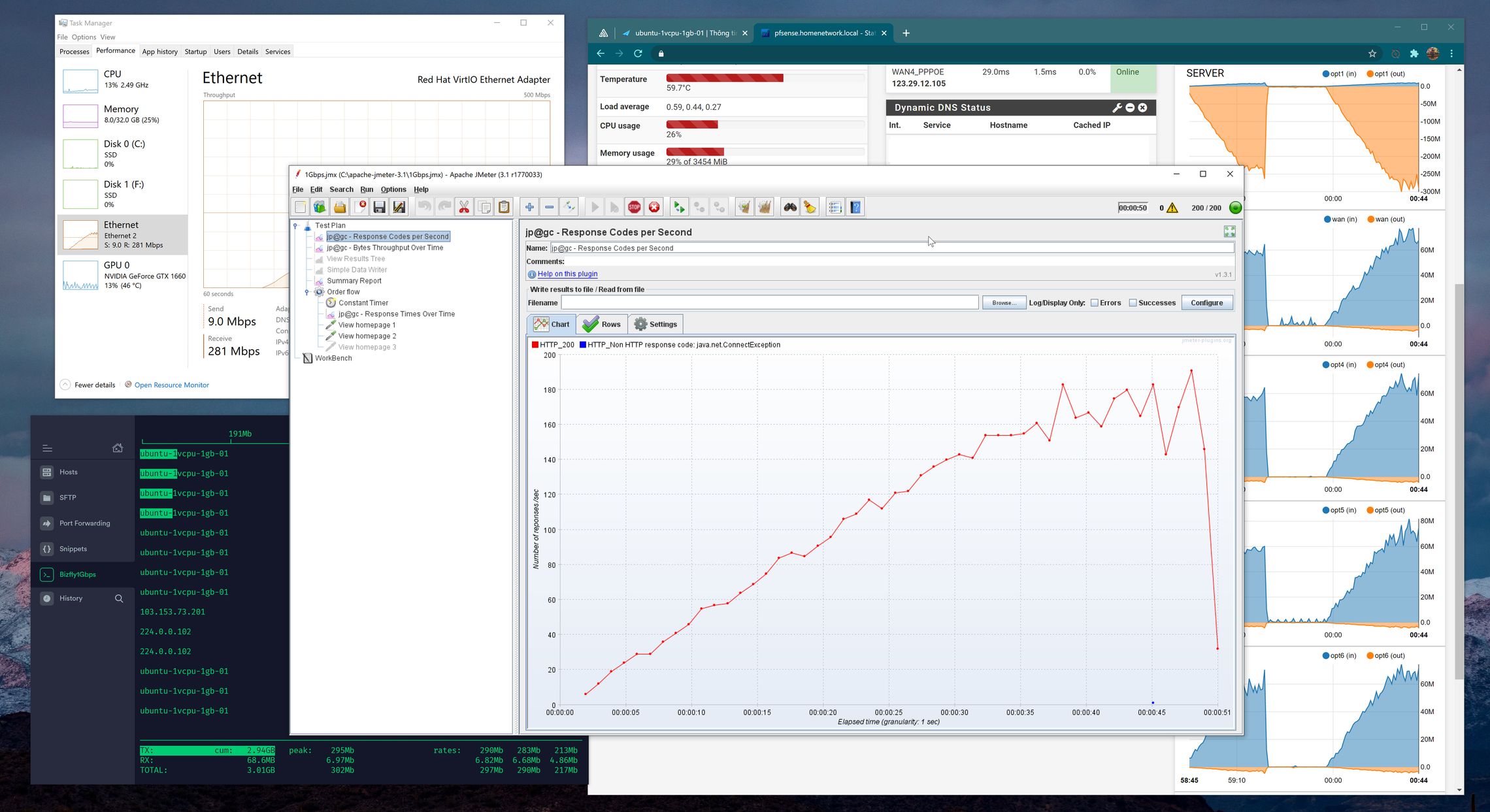
Task: Click JMeter Clear broom icon
Action: pos(744,207)
